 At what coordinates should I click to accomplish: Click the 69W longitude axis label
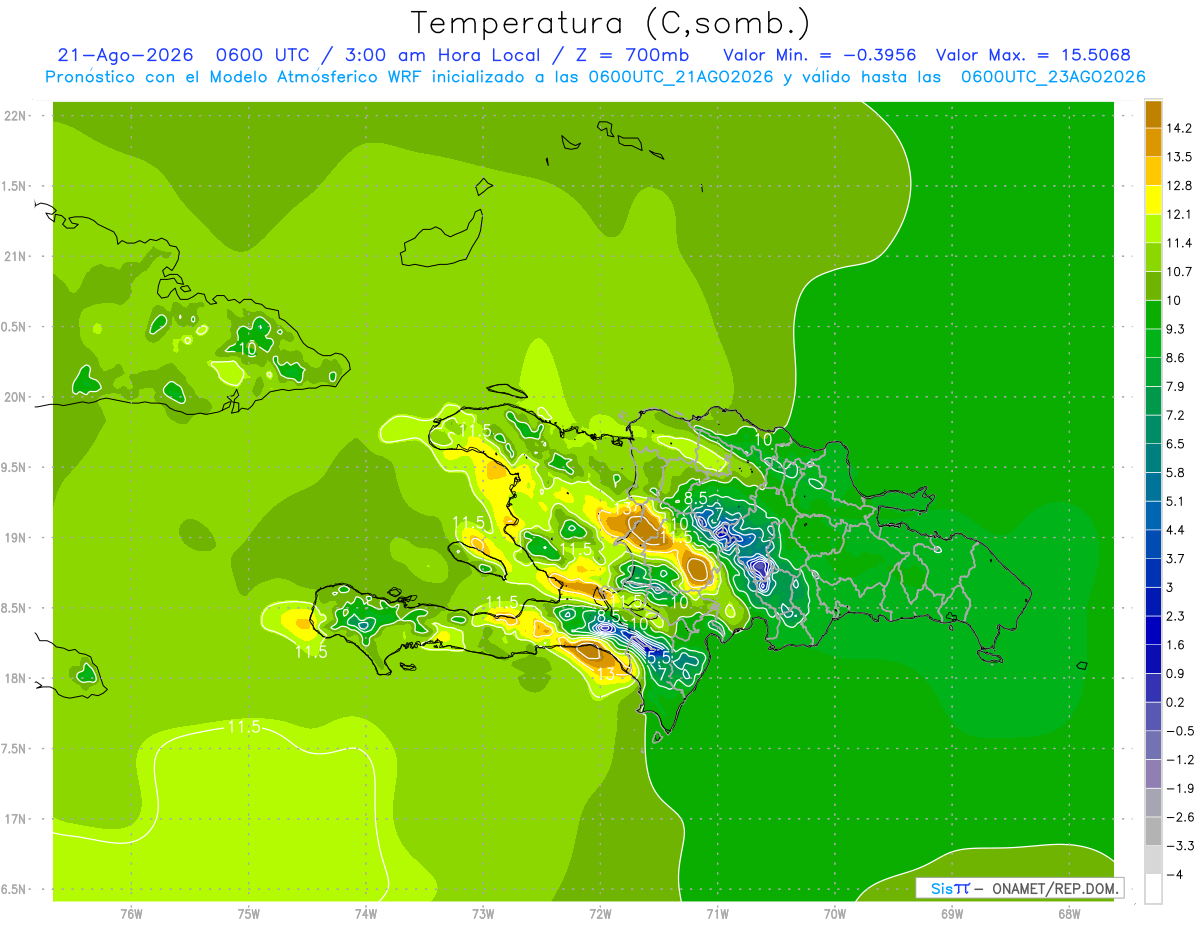[952, 914]
